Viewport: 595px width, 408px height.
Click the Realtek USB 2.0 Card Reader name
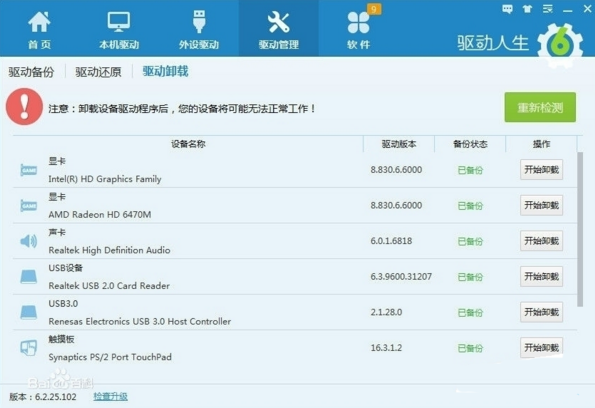pyautogui.click(x=109, y=286)
